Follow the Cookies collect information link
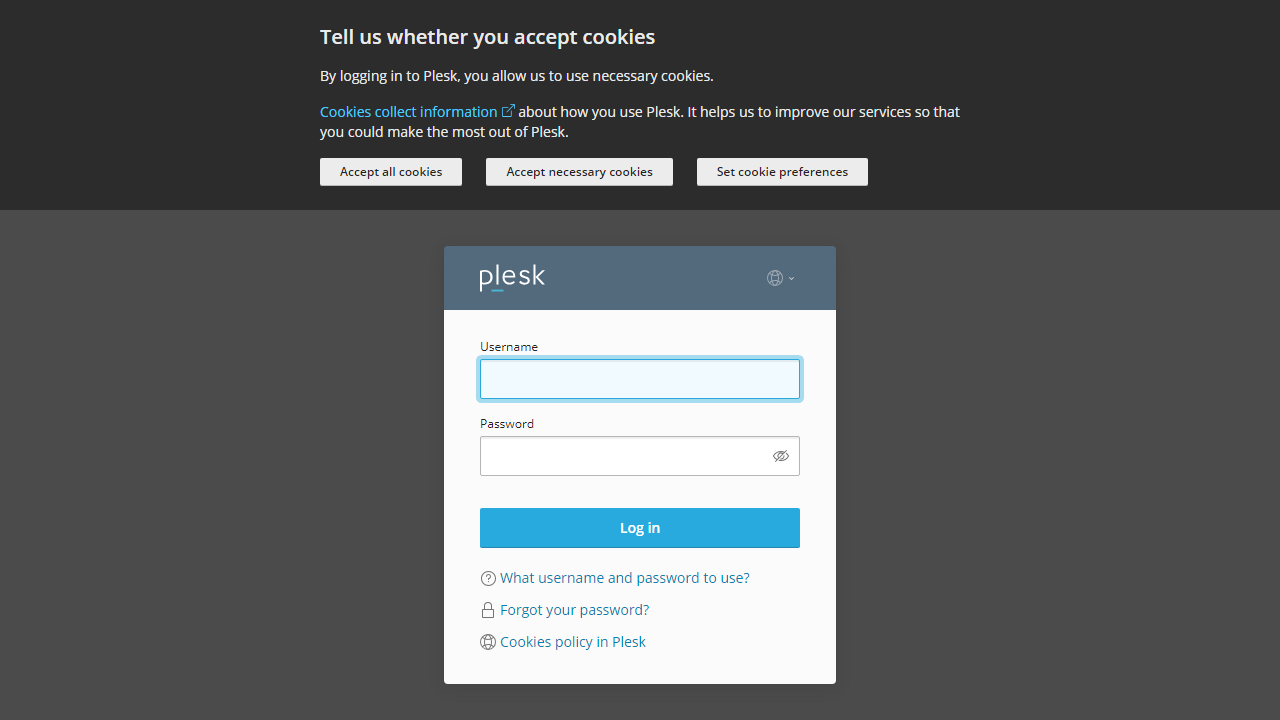The height and width of the screenshot is (720, 1280). 410,111
